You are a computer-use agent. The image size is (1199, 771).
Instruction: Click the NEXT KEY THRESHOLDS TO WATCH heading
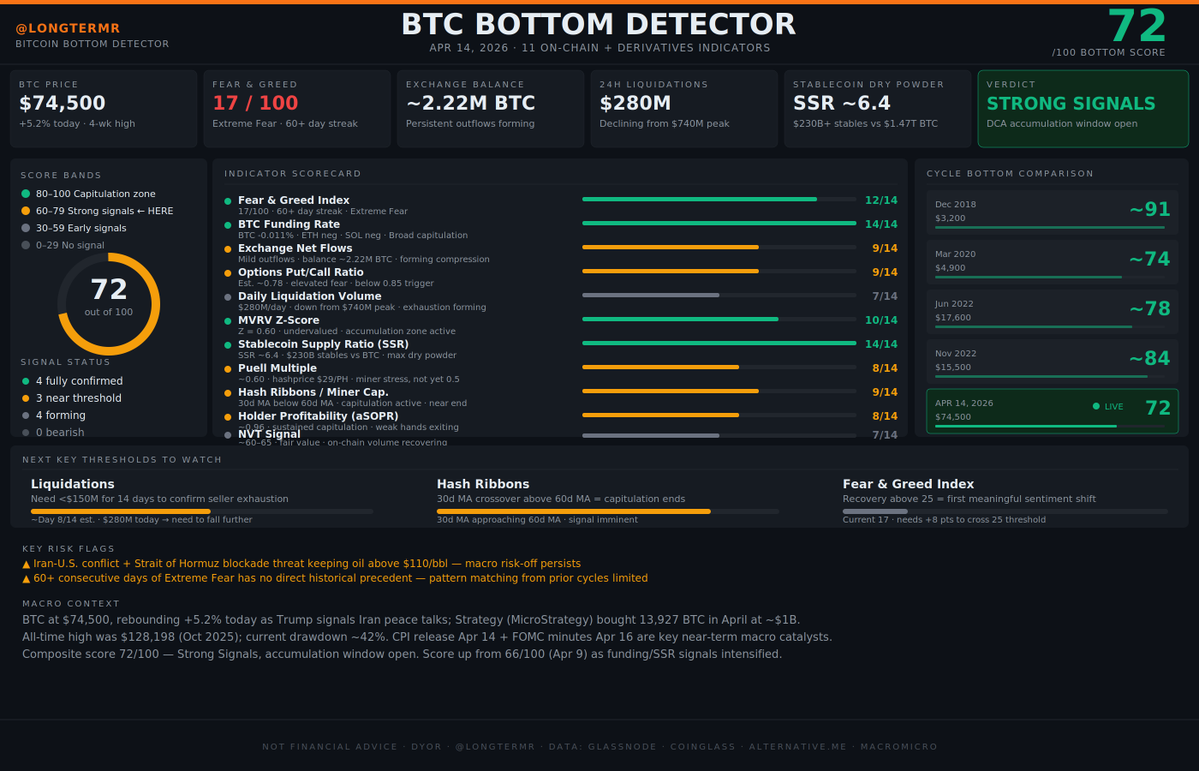[122, 460]
